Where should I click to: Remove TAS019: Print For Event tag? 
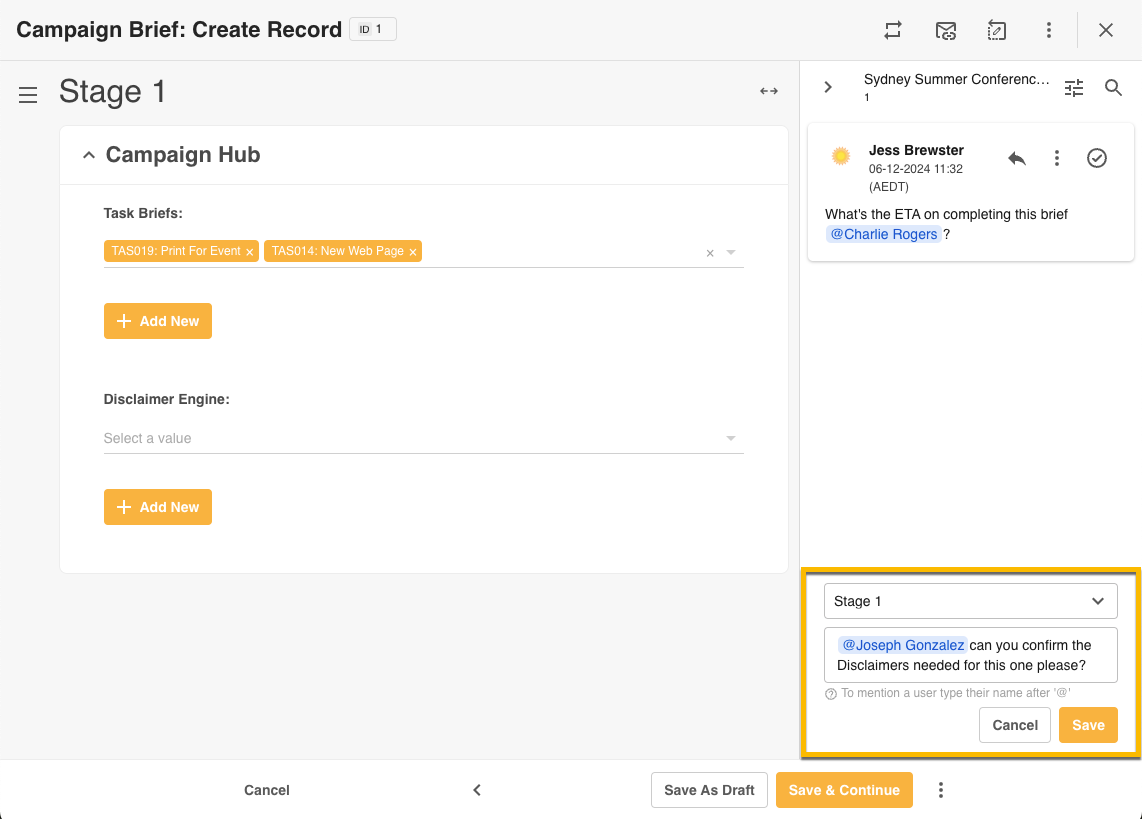pos(250,252)
